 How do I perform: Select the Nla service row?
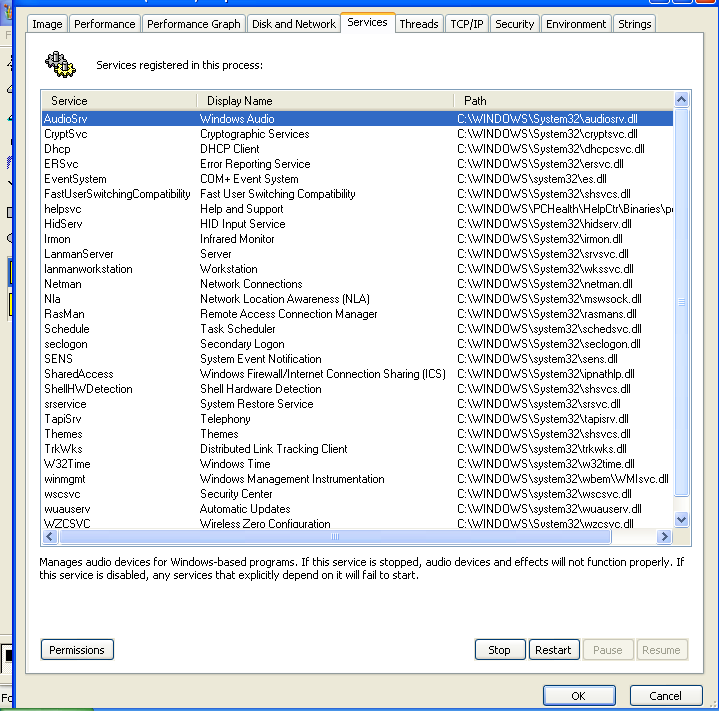pos(357,299)
